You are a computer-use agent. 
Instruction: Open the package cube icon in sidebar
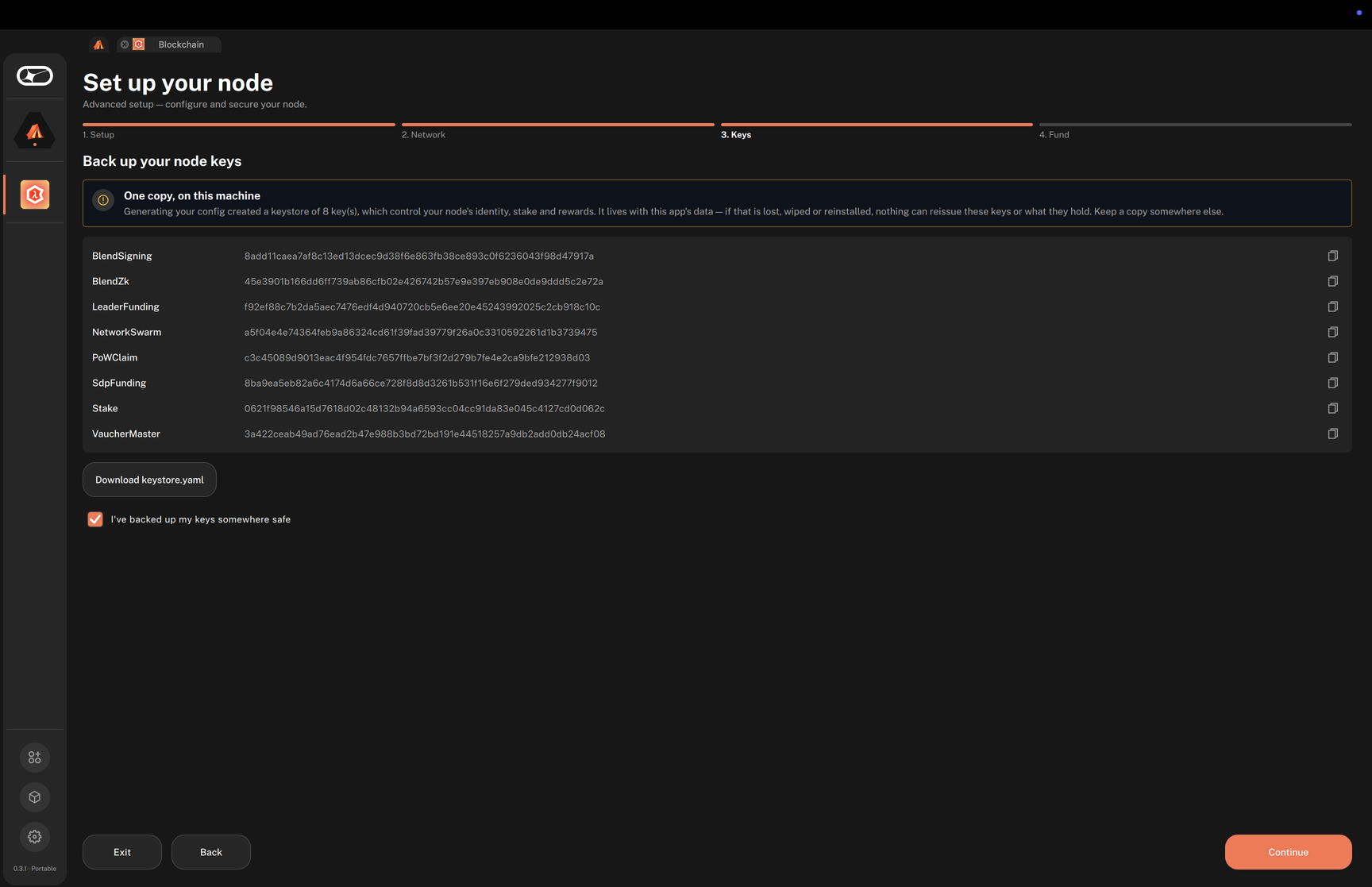tap(35, 797)
